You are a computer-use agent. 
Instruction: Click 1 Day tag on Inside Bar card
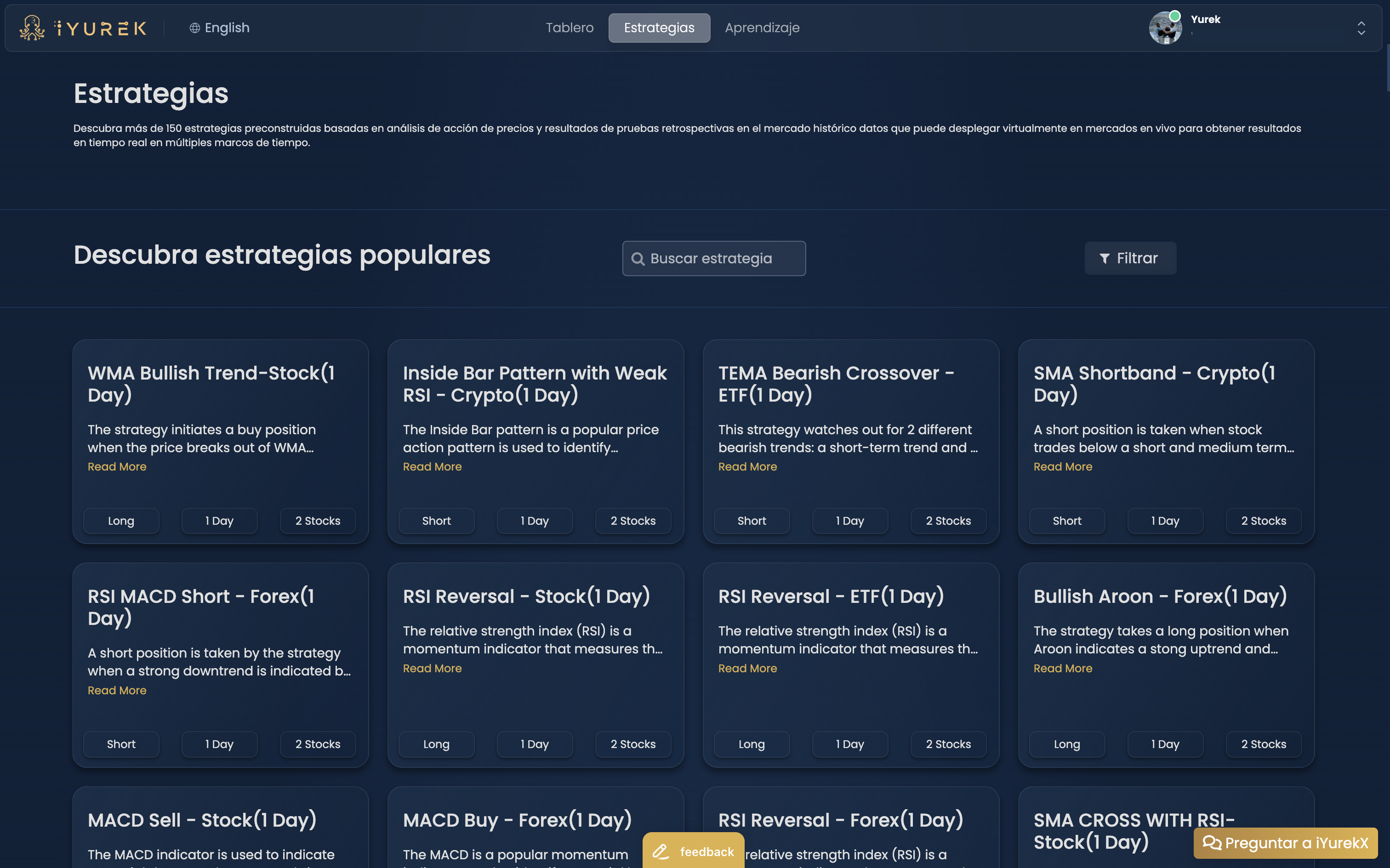[x=535, y=521]
